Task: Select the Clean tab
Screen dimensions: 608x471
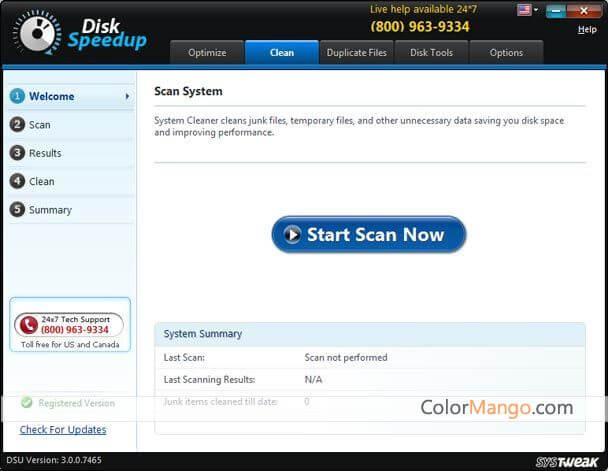Action: pyautogui.click(x=282, y=53)
